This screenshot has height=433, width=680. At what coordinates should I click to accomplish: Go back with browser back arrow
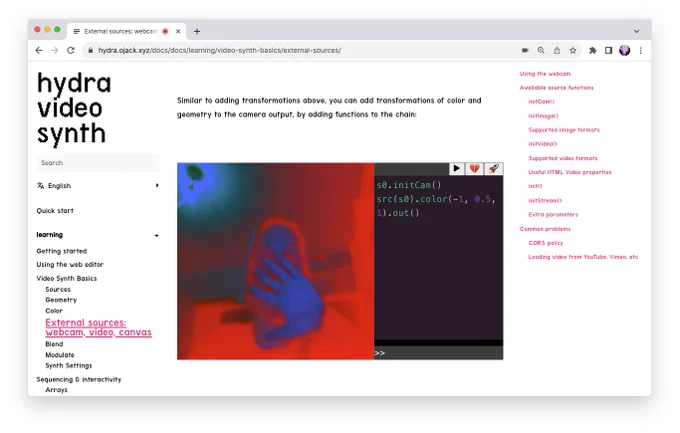pos(39,50)
